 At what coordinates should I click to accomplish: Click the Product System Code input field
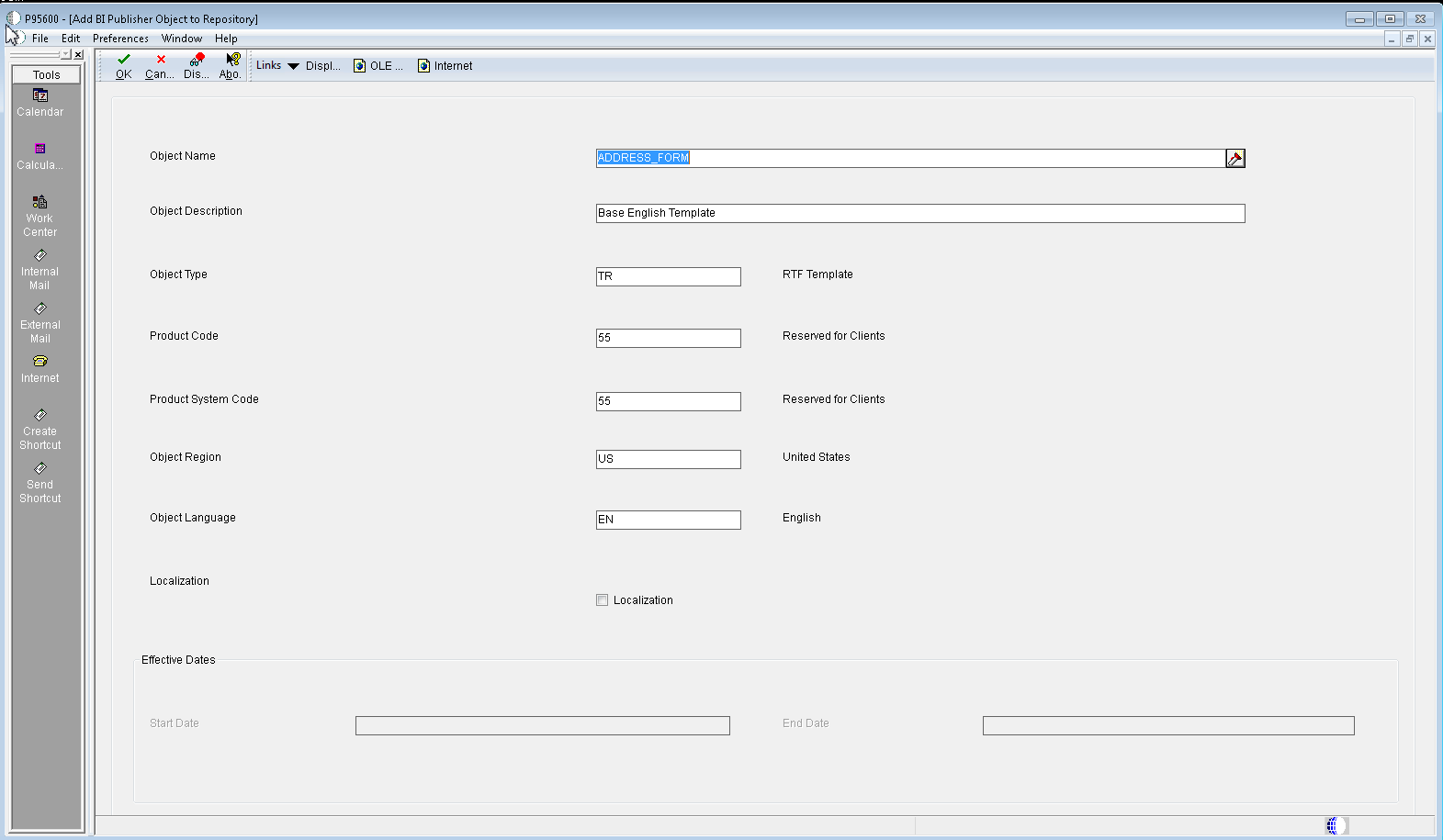[669, 402]
